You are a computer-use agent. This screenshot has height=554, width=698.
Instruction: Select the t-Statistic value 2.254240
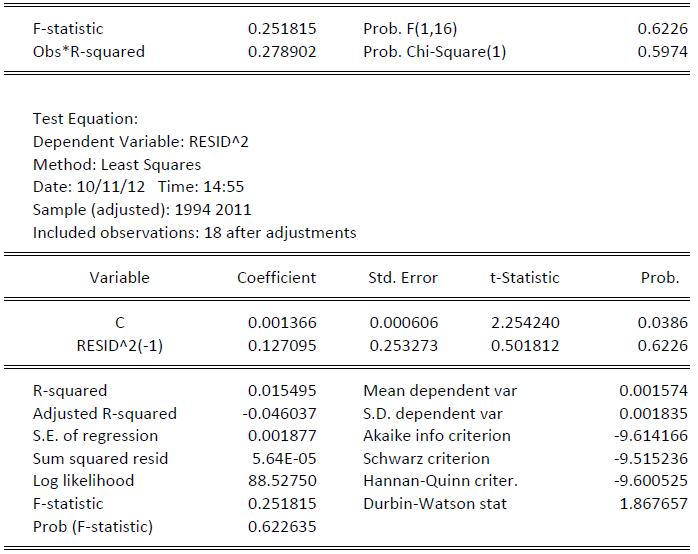pos(525,324)
